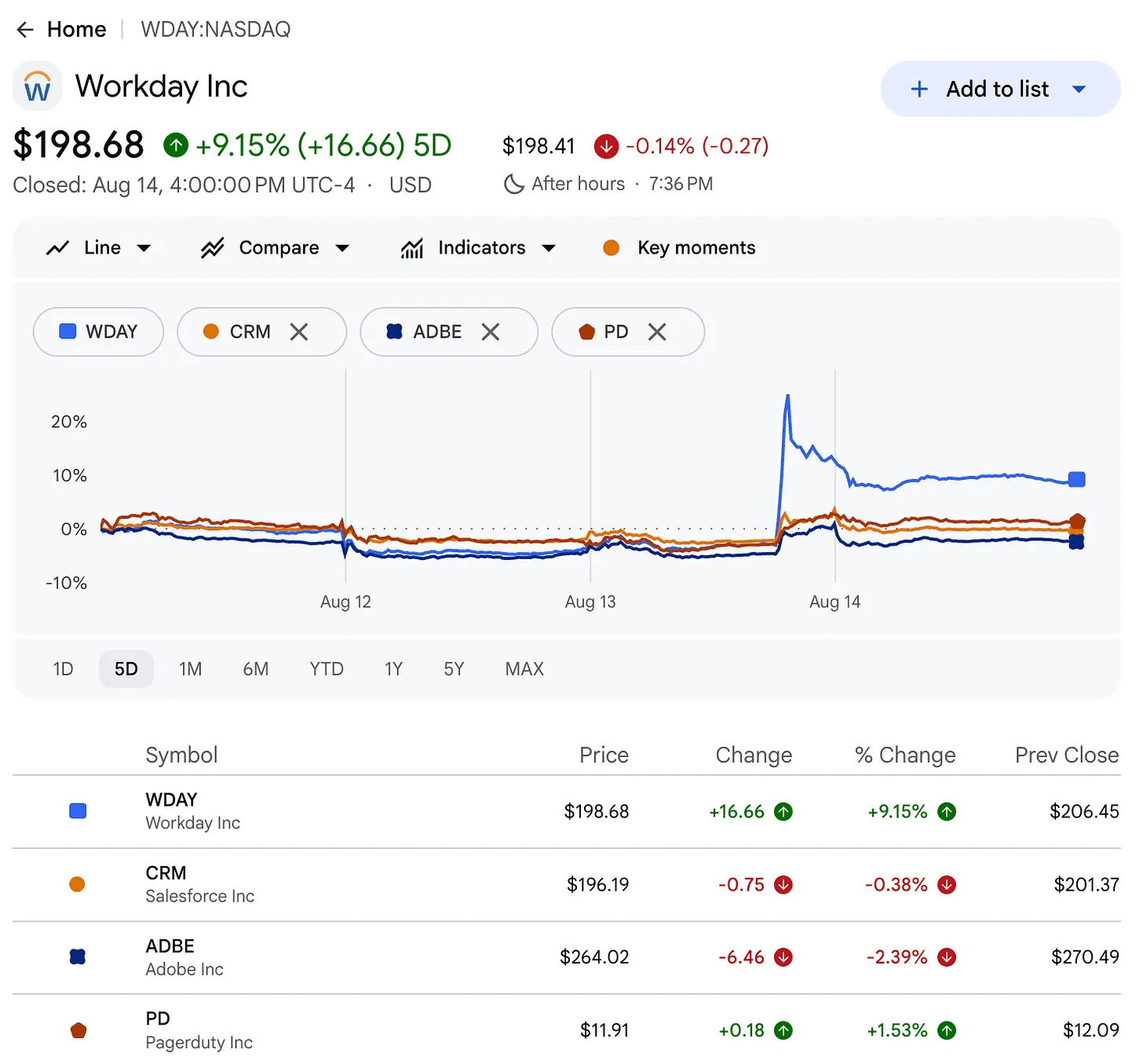This screenshot has height=1064, width=1143.
Task: Click the plus icon in Add to list
Action: (919, 89)
